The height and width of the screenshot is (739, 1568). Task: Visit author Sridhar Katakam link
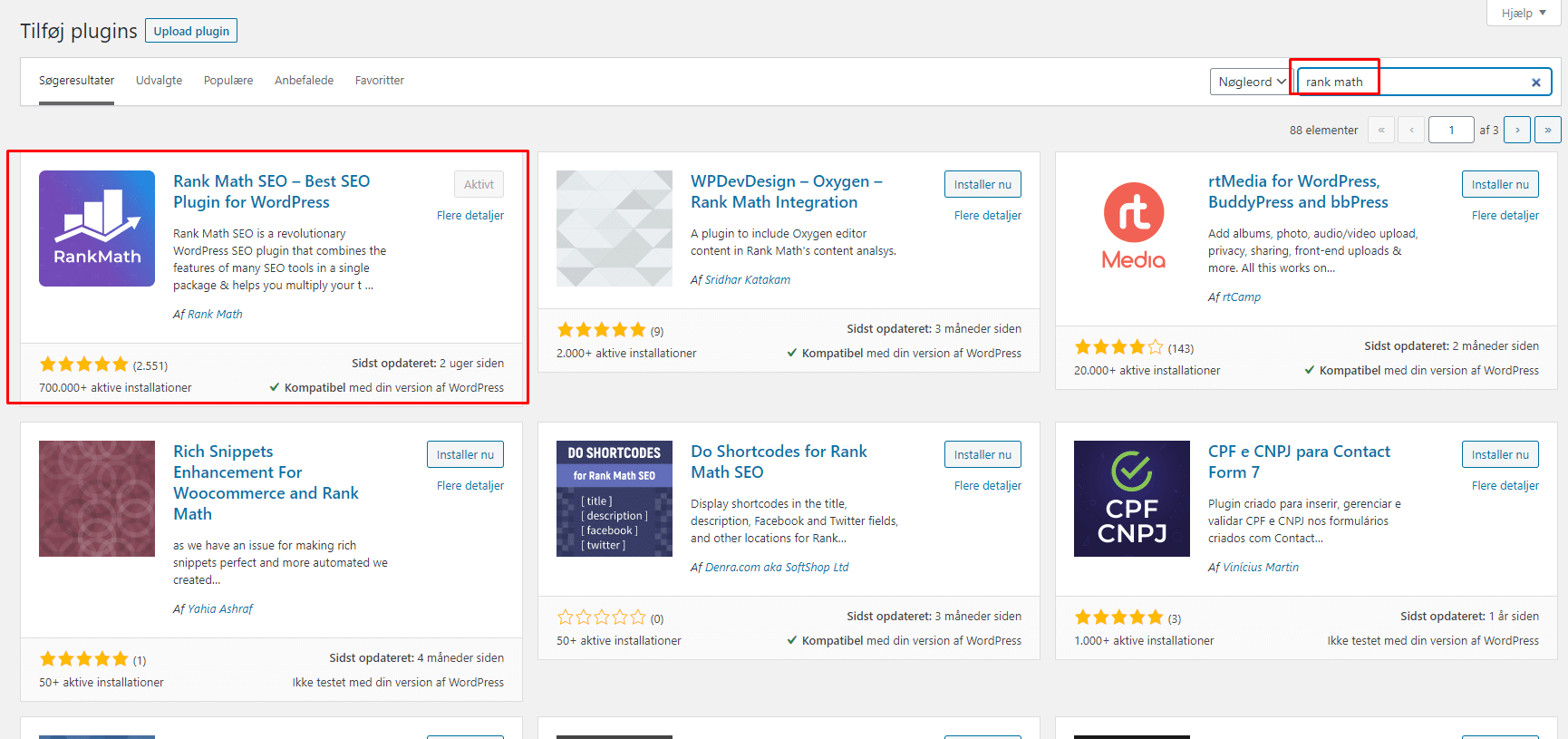pos(748,280)
